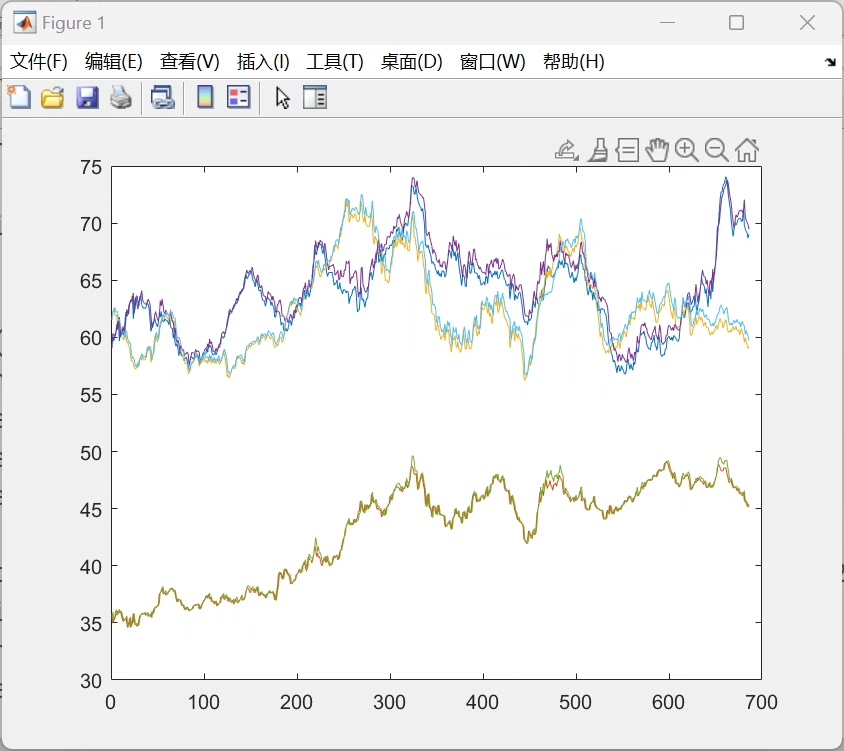844x751 pixels.
Task: Open the 插入(I) menu
Action: point(262,61)
